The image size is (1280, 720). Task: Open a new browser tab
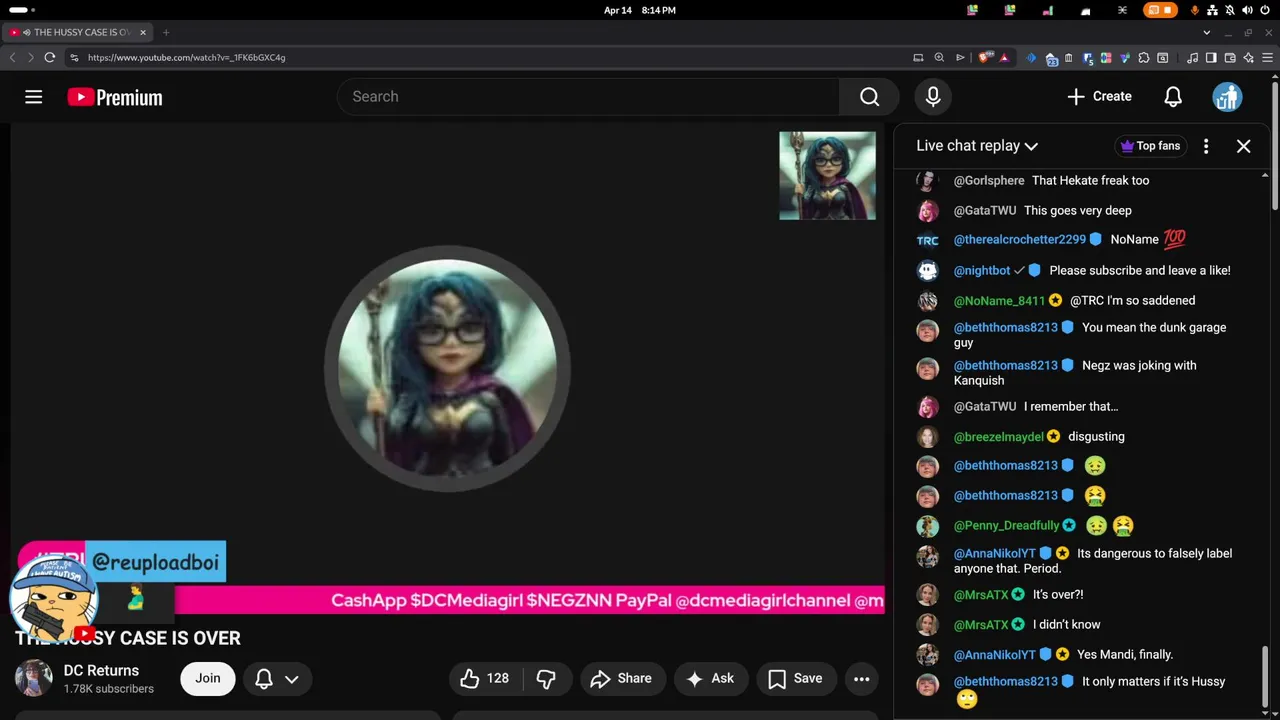[166, 32]
